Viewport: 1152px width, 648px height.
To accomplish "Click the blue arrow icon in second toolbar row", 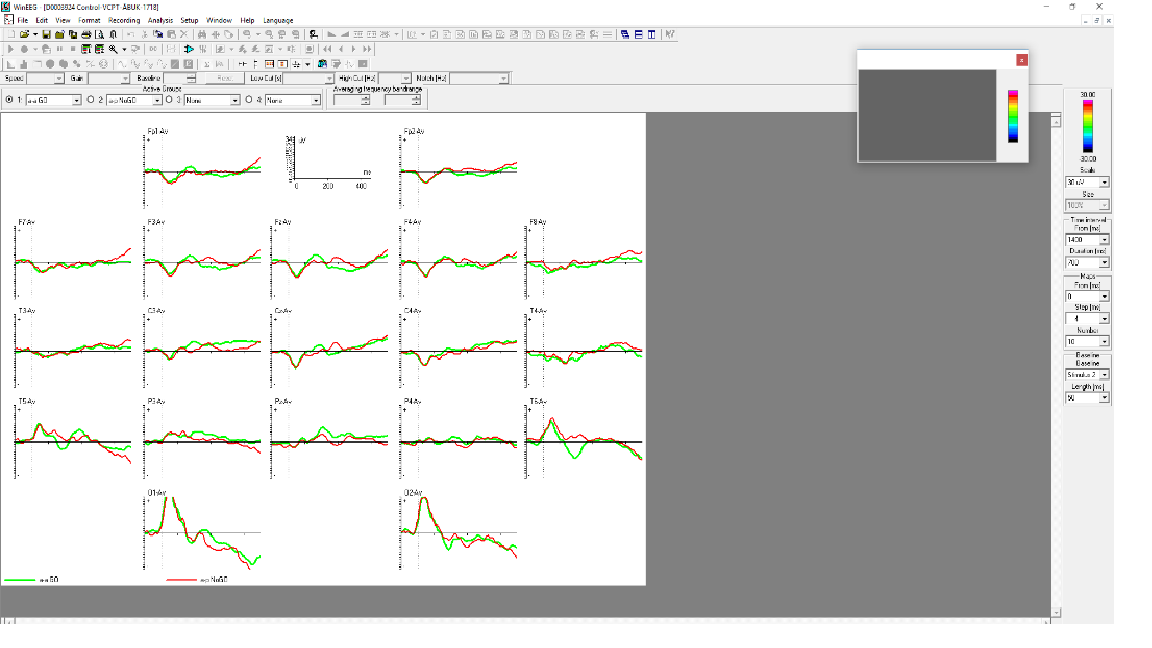I will tap(188, 48).
